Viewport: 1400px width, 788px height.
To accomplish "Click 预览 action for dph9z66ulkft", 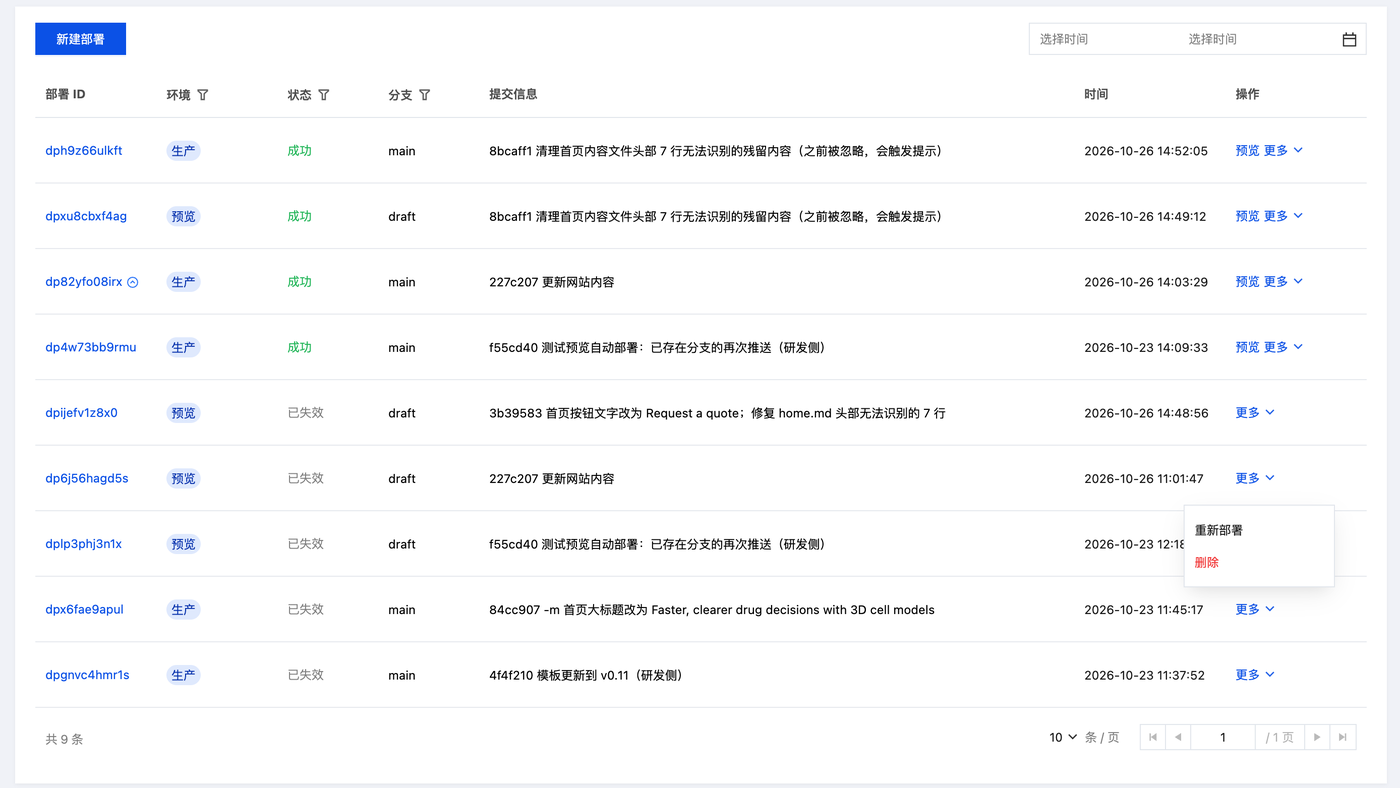I will tap(1247, 151).
